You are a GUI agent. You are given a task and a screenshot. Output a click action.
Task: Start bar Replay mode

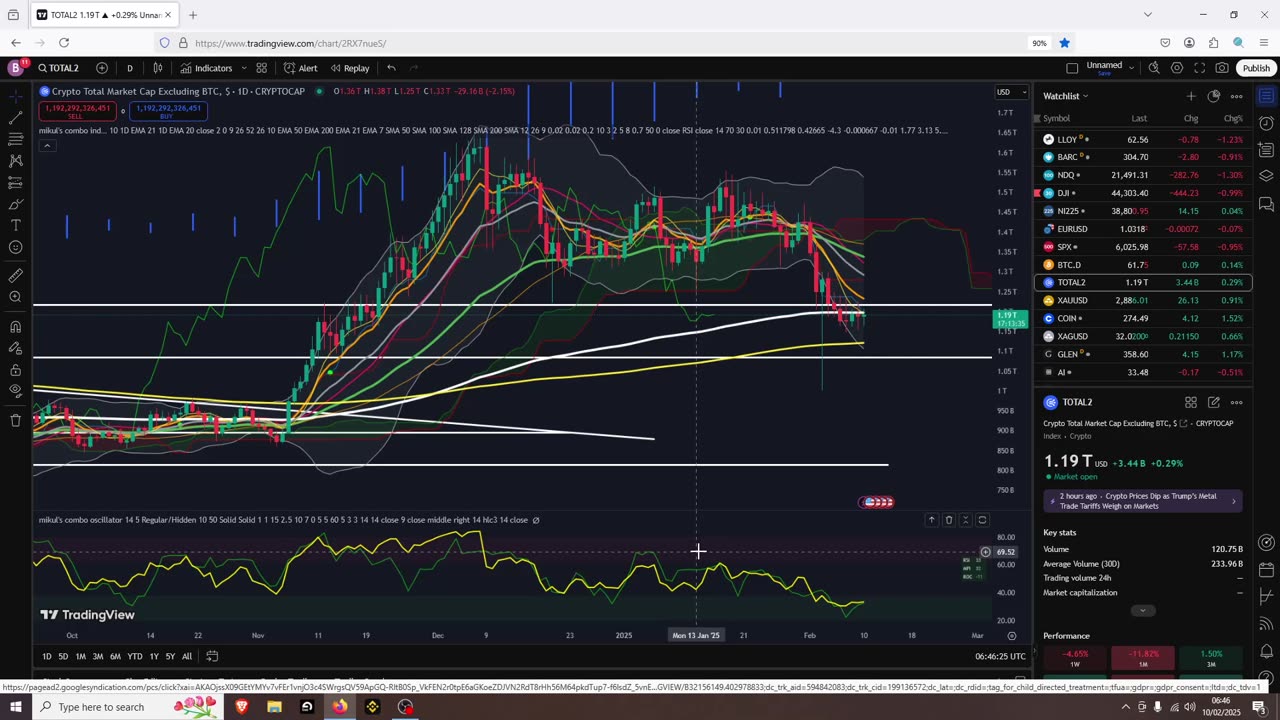click(350, 68)
